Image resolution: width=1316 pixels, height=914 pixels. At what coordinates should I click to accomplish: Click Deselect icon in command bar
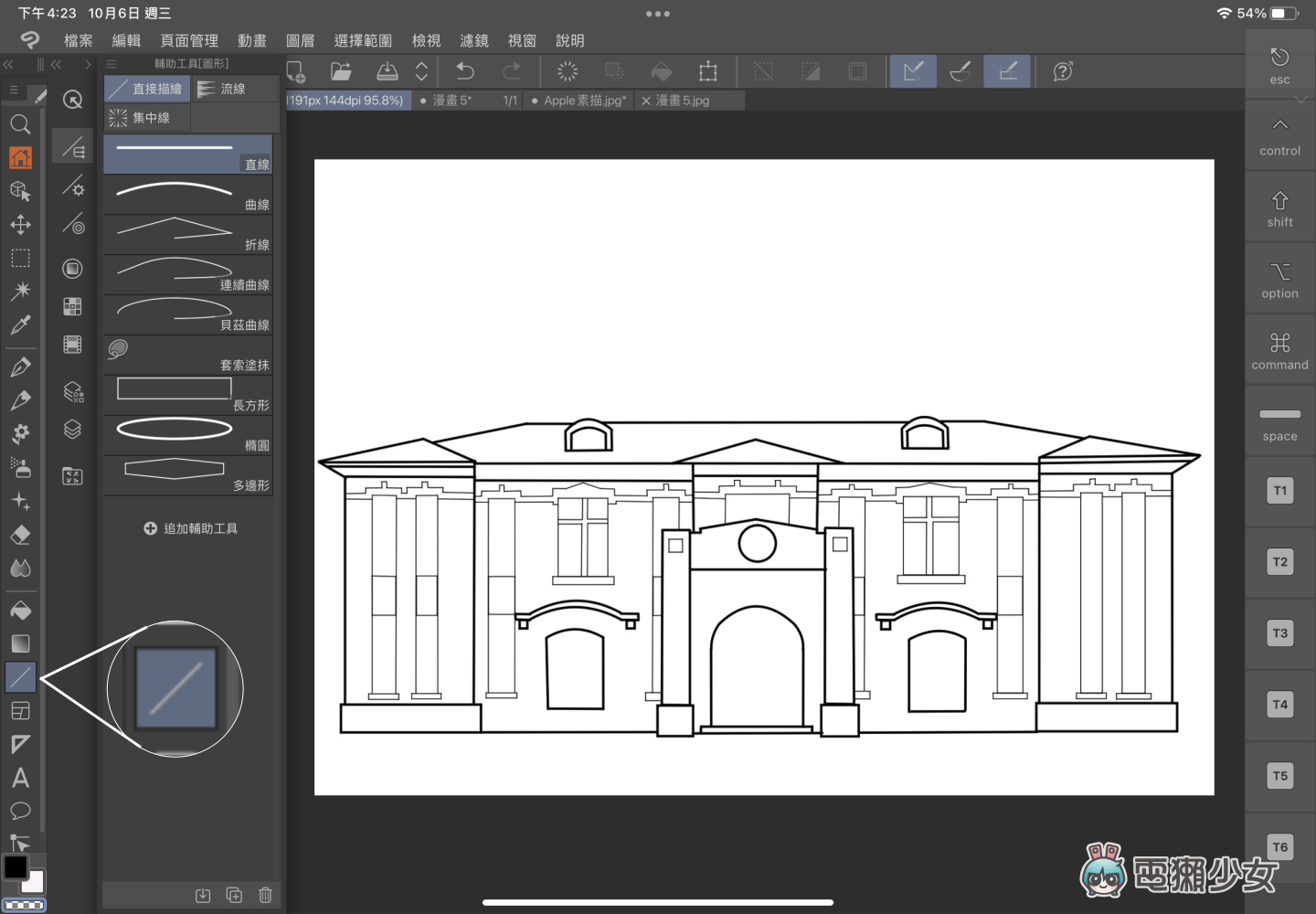[764, 71]
